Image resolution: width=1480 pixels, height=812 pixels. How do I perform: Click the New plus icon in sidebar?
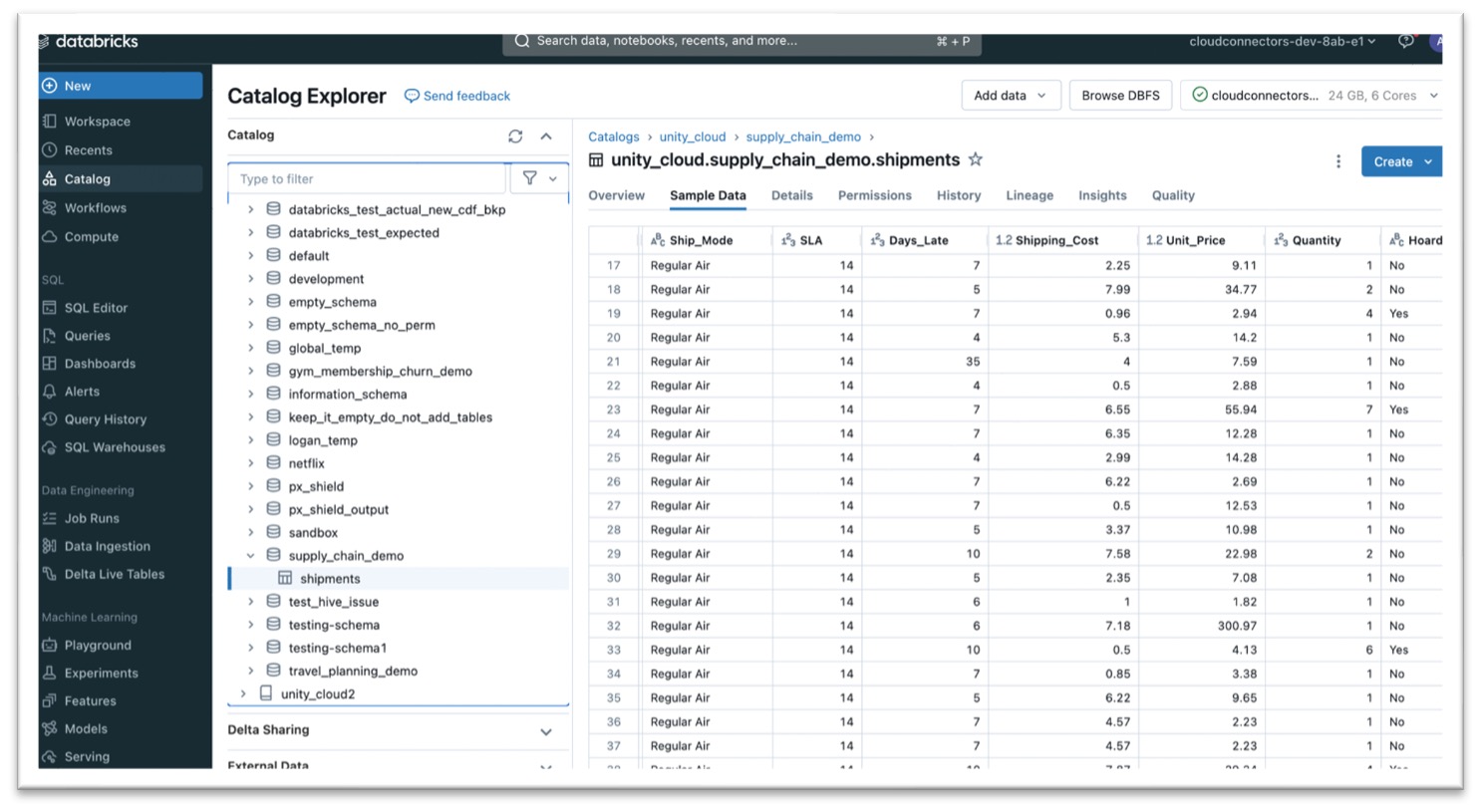(x=49, y=86)
